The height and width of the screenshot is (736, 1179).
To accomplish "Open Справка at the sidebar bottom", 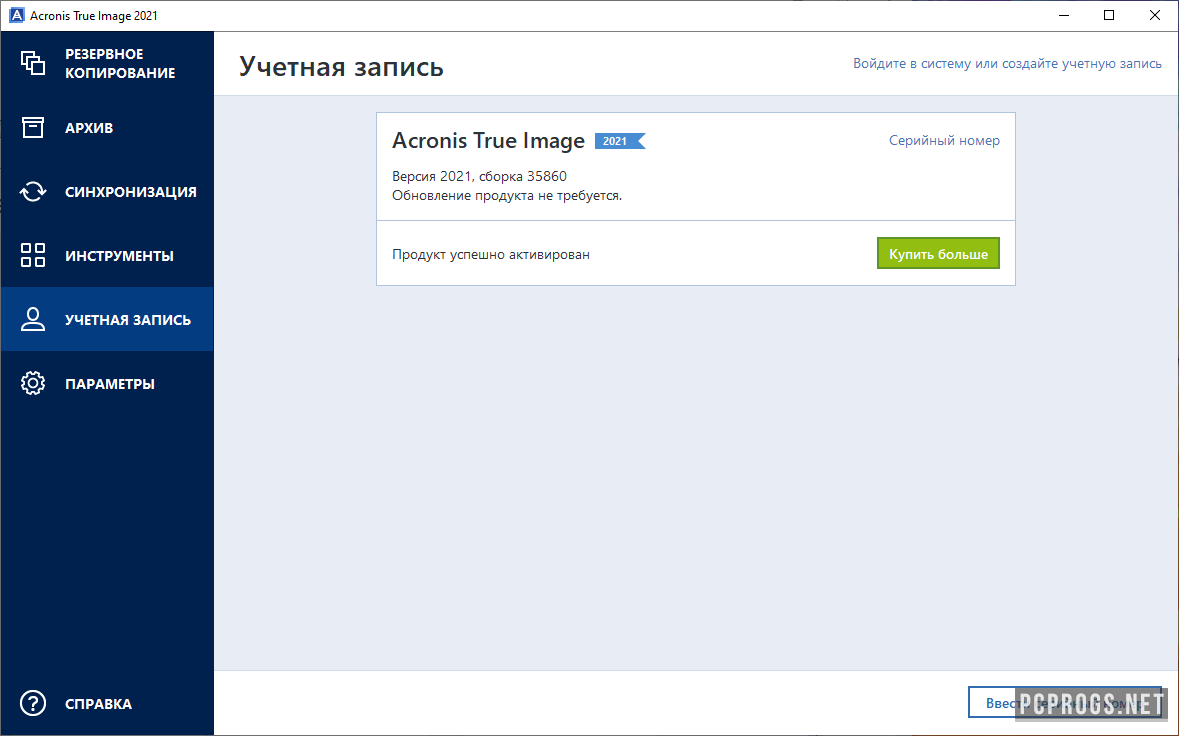I will click(107, 704).
